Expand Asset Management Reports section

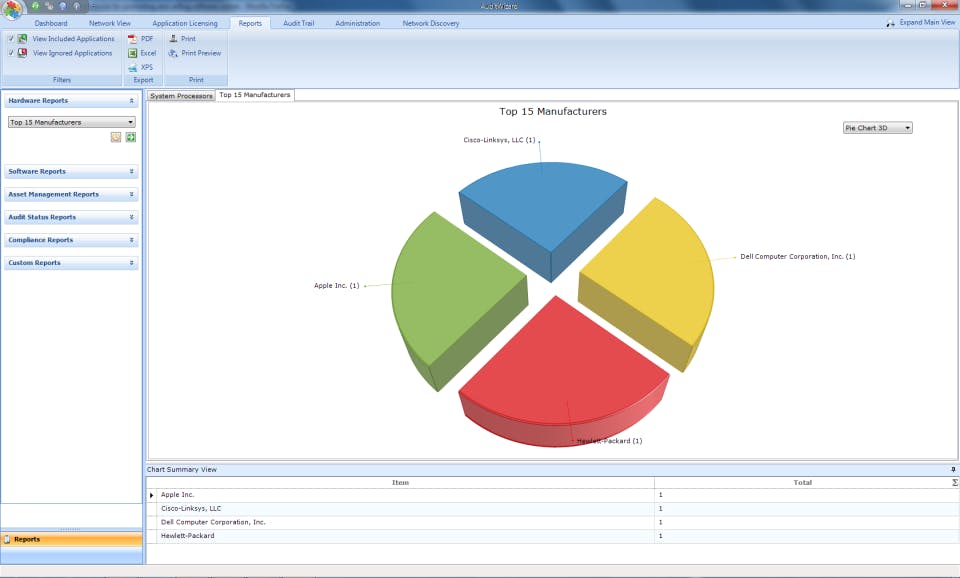coord(71,194)
